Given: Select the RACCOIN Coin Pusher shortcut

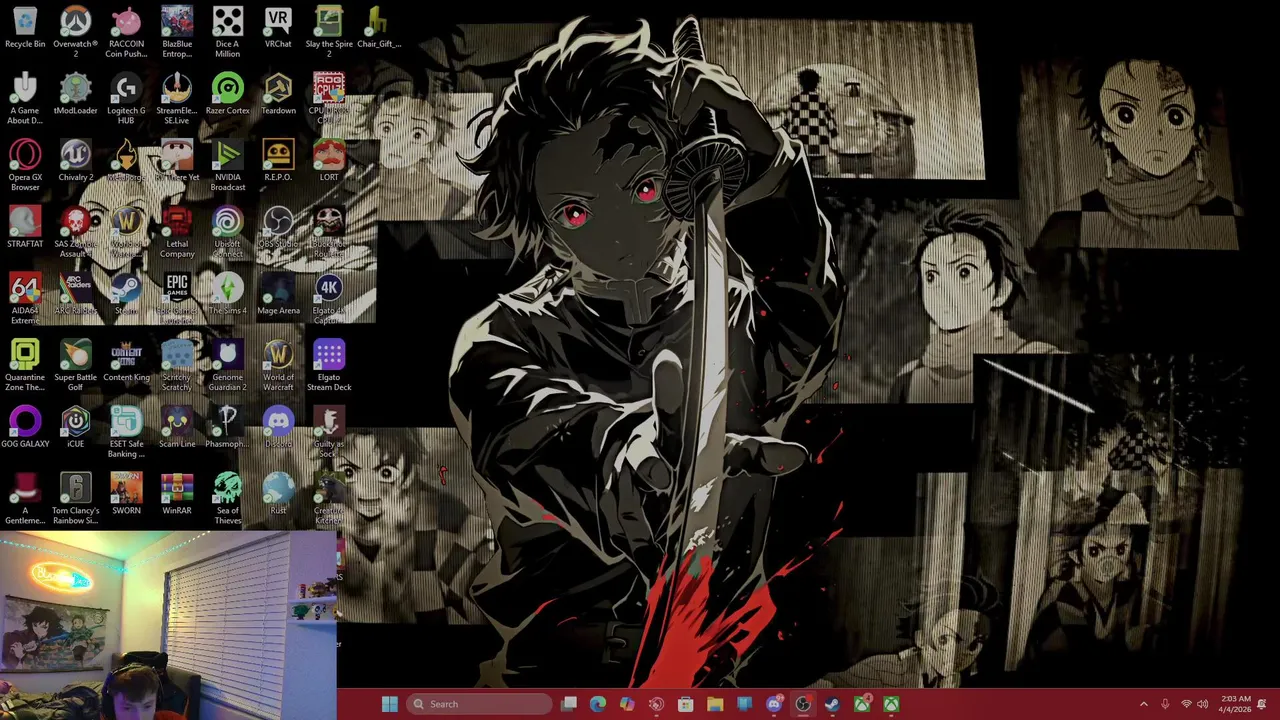Looking at the screenshot, I should click(x=126, y=32).
